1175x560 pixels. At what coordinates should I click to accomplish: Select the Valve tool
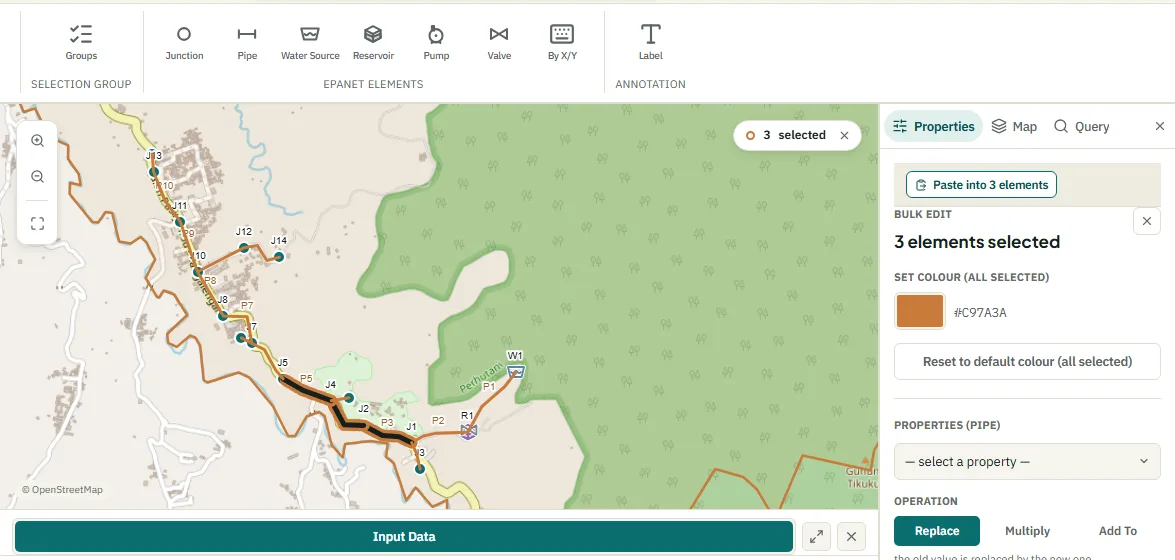pos(499,43)
